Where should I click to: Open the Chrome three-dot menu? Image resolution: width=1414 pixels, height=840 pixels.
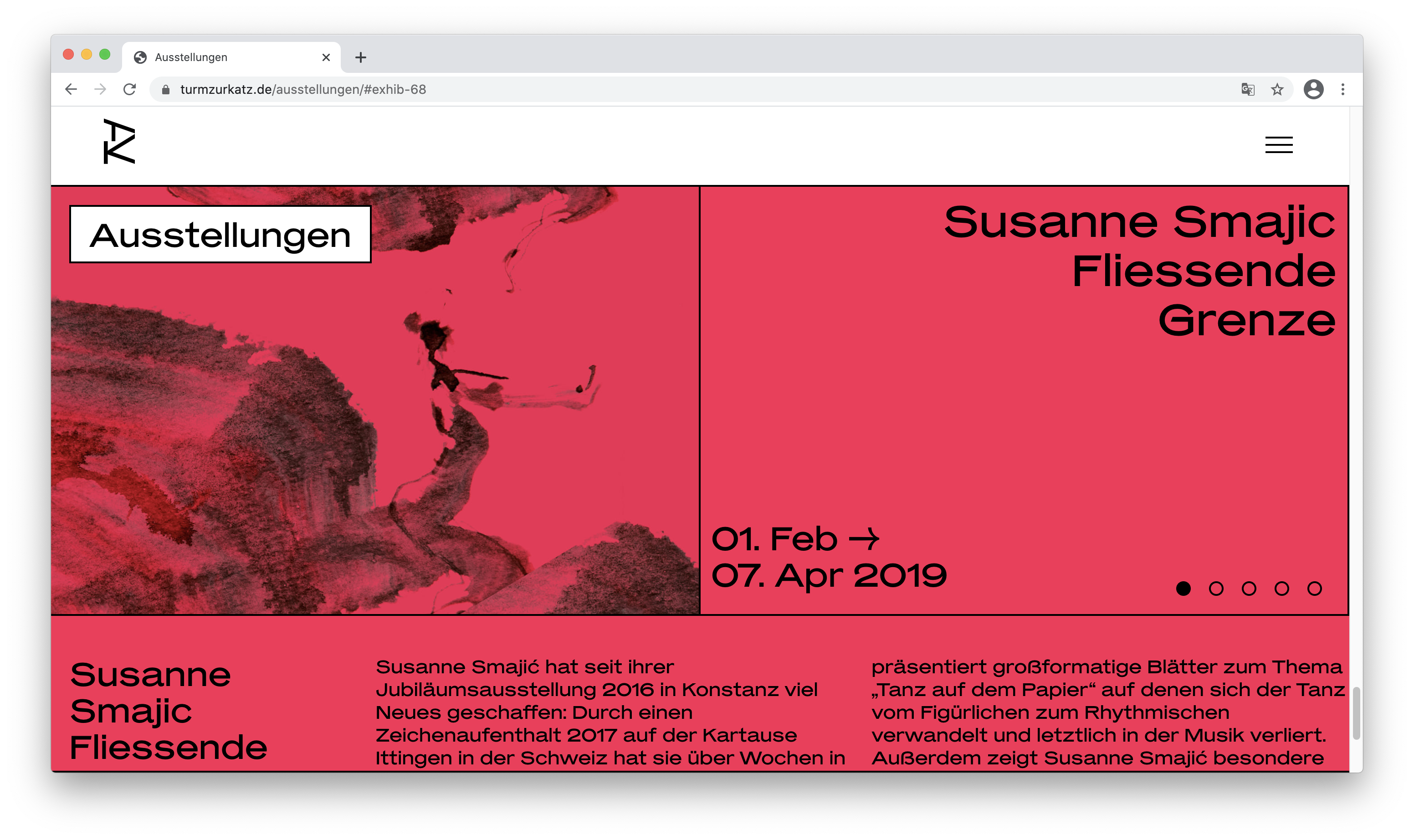pos(1342,89)
